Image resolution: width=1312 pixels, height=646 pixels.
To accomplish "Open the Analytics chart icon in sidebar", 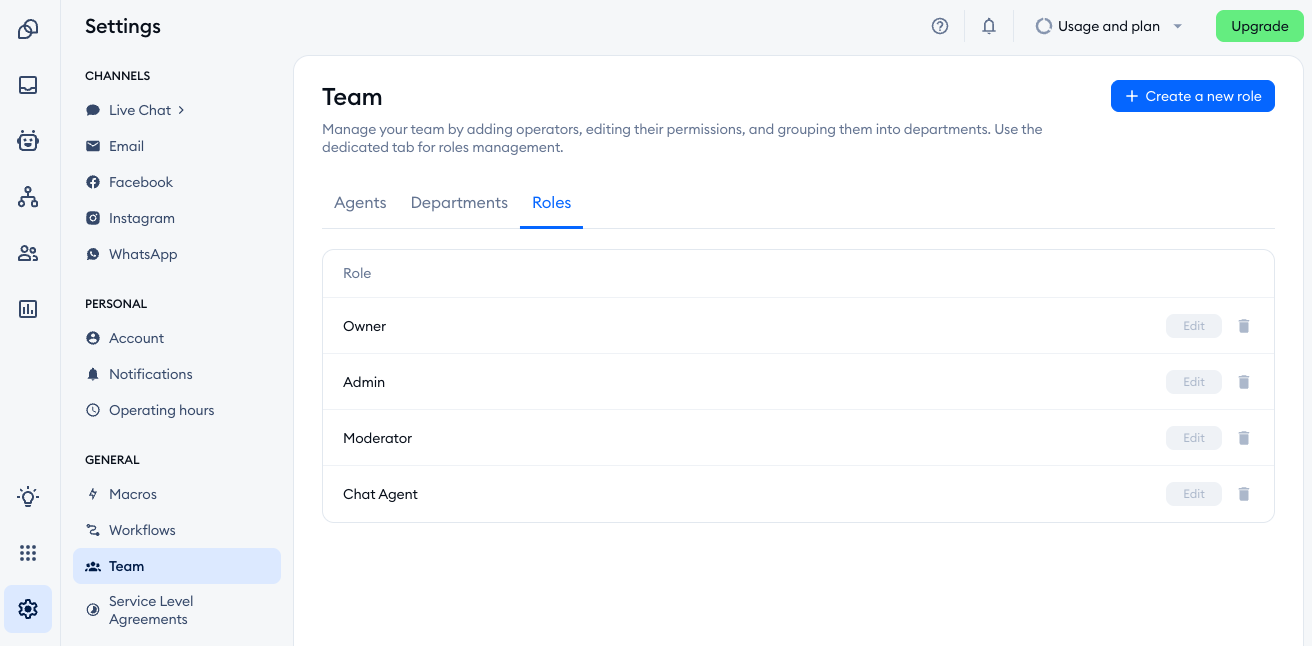I will click(28, 309).
